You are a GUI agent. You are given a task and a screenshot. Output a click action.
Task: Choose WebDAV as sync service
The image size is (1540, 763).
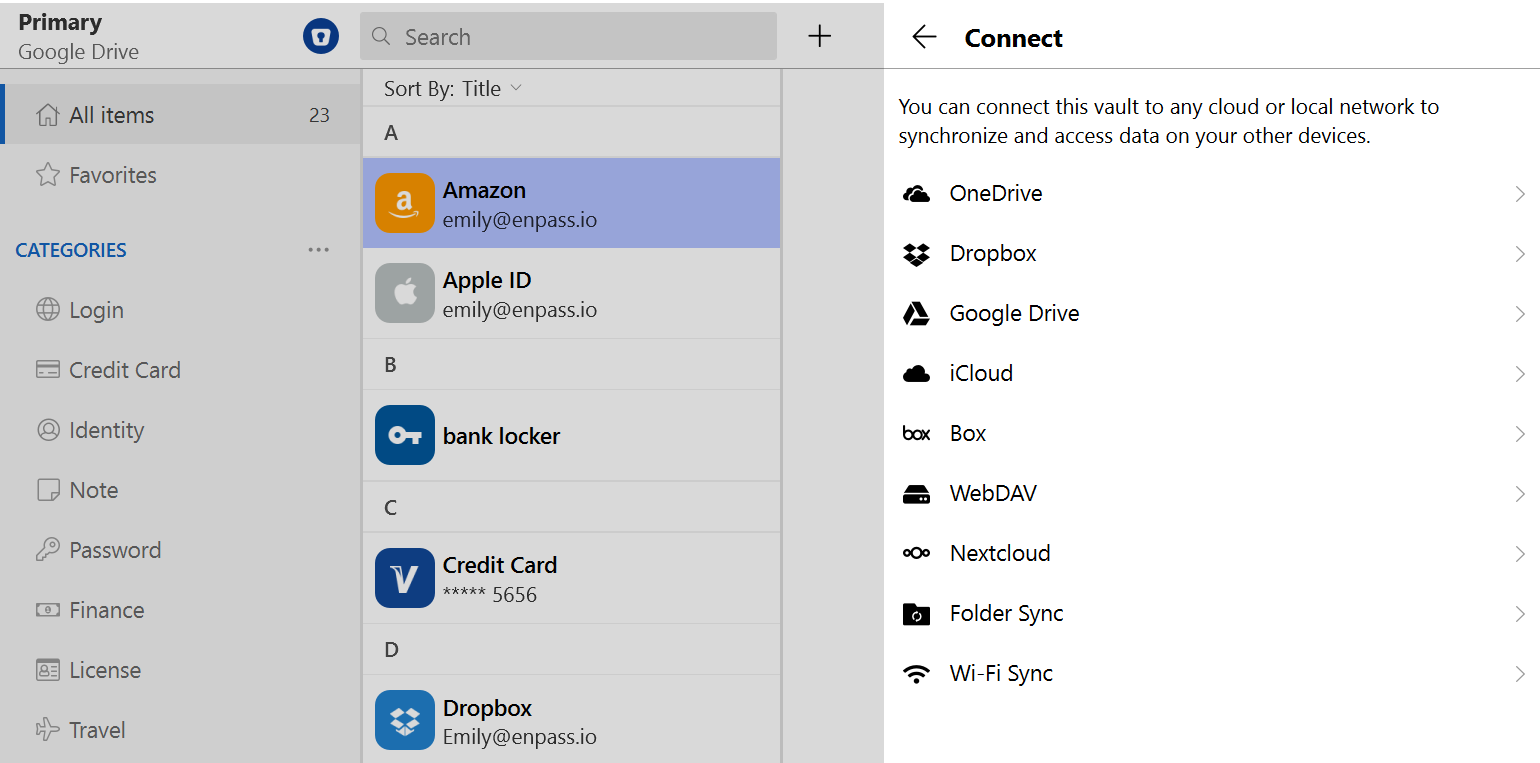pyautogui.click(x=1212, y=494)
